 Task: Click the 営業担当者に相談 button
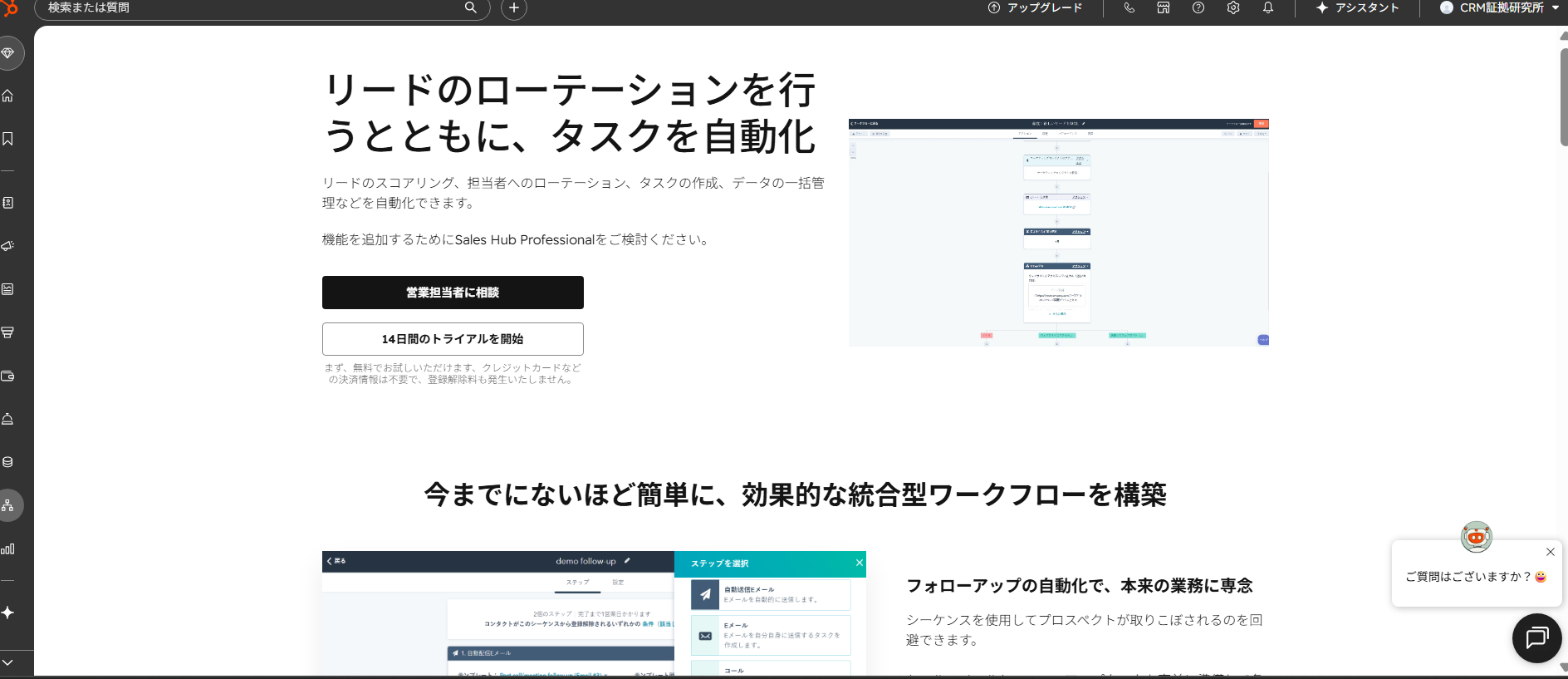click(453, 293)
